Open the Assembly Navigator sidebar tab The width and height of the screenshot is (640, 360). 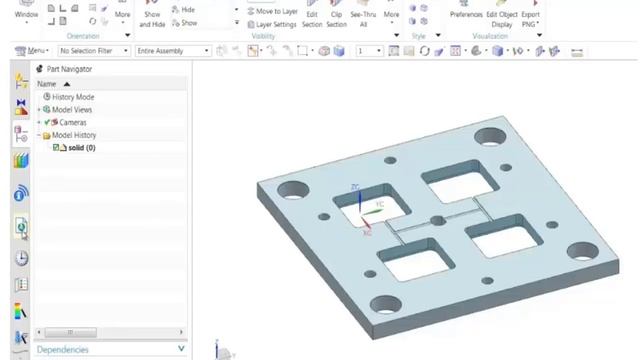click(x=21, y=81)
